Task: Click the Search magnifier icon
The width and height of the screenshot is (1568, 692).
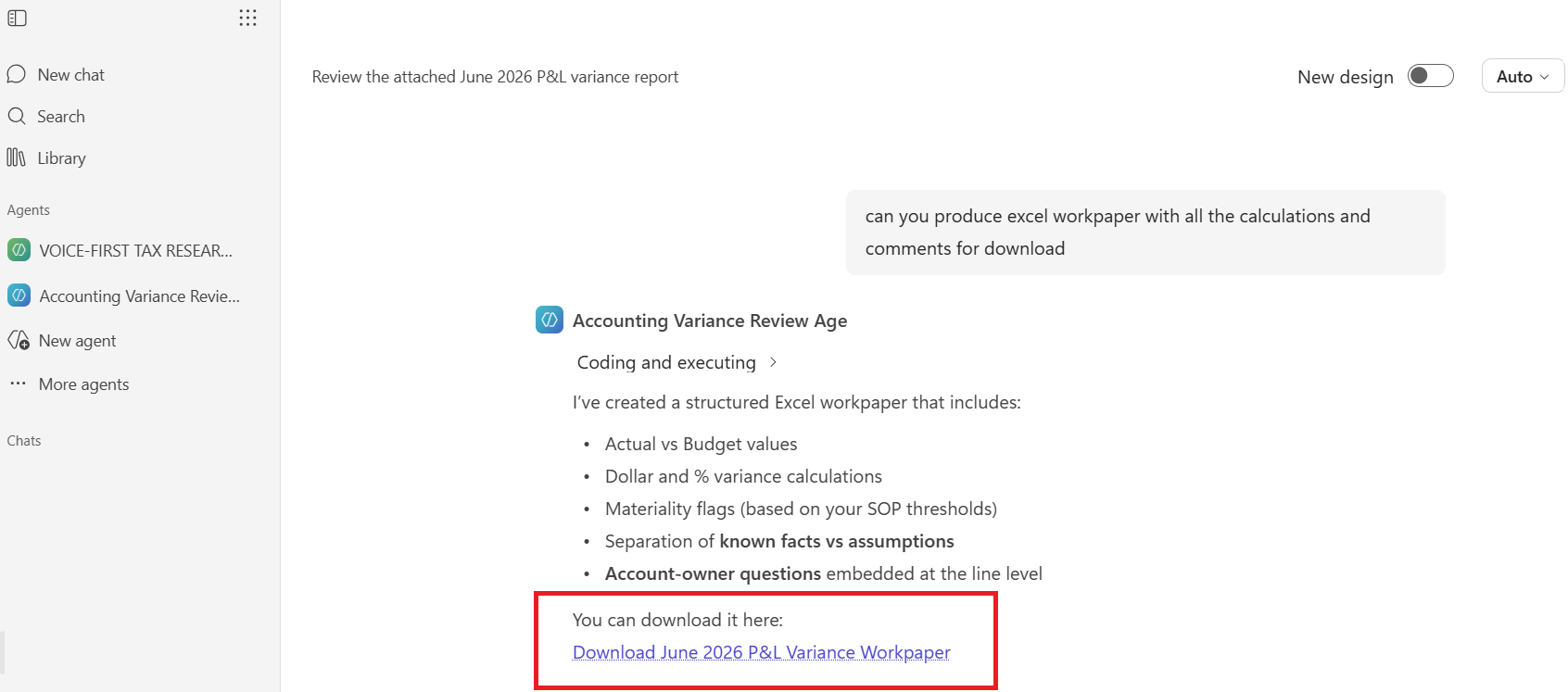Action: pos(17,116)
